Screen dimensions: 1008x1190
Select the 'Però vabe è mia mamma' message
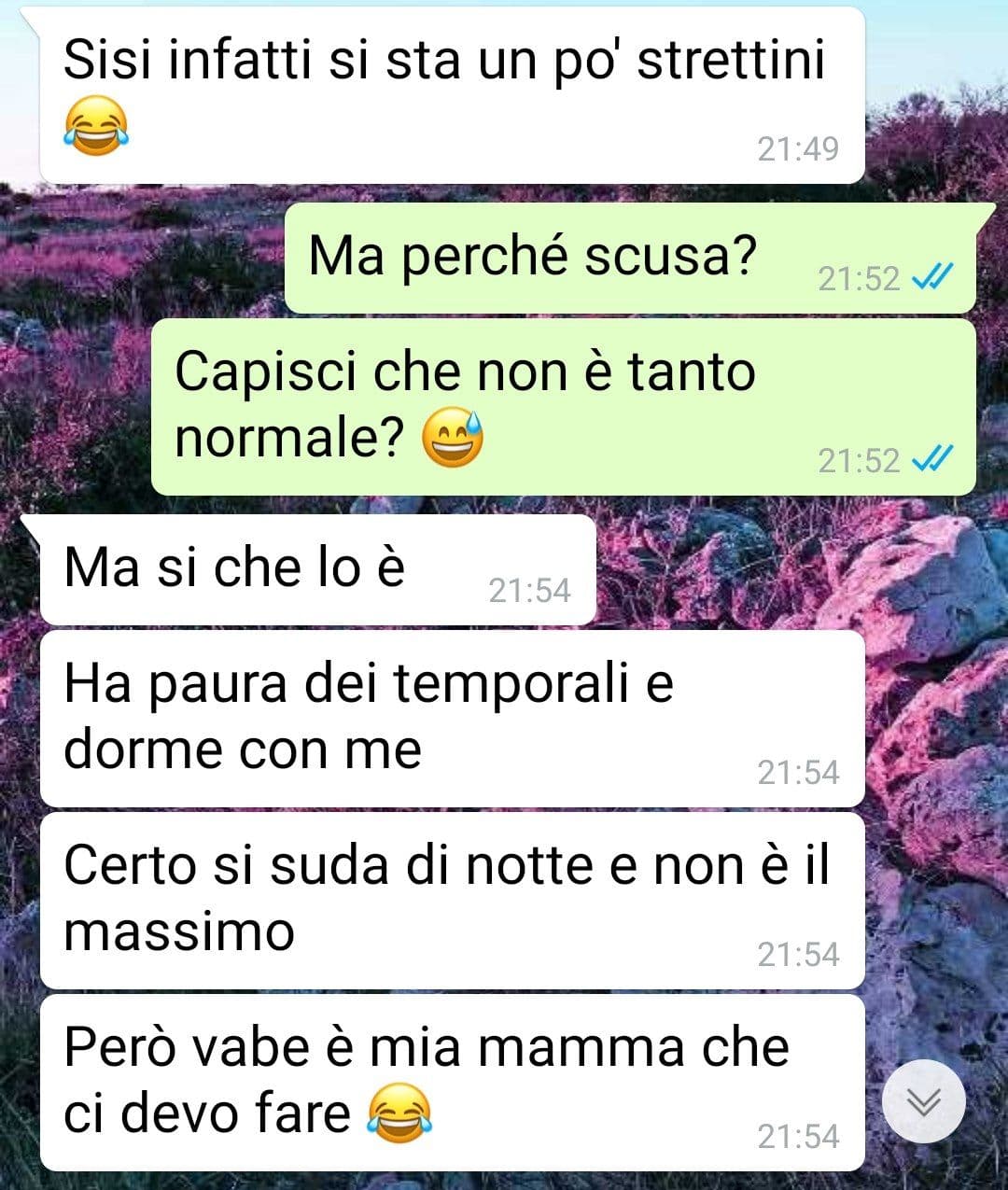click(x=453, y=1083)
